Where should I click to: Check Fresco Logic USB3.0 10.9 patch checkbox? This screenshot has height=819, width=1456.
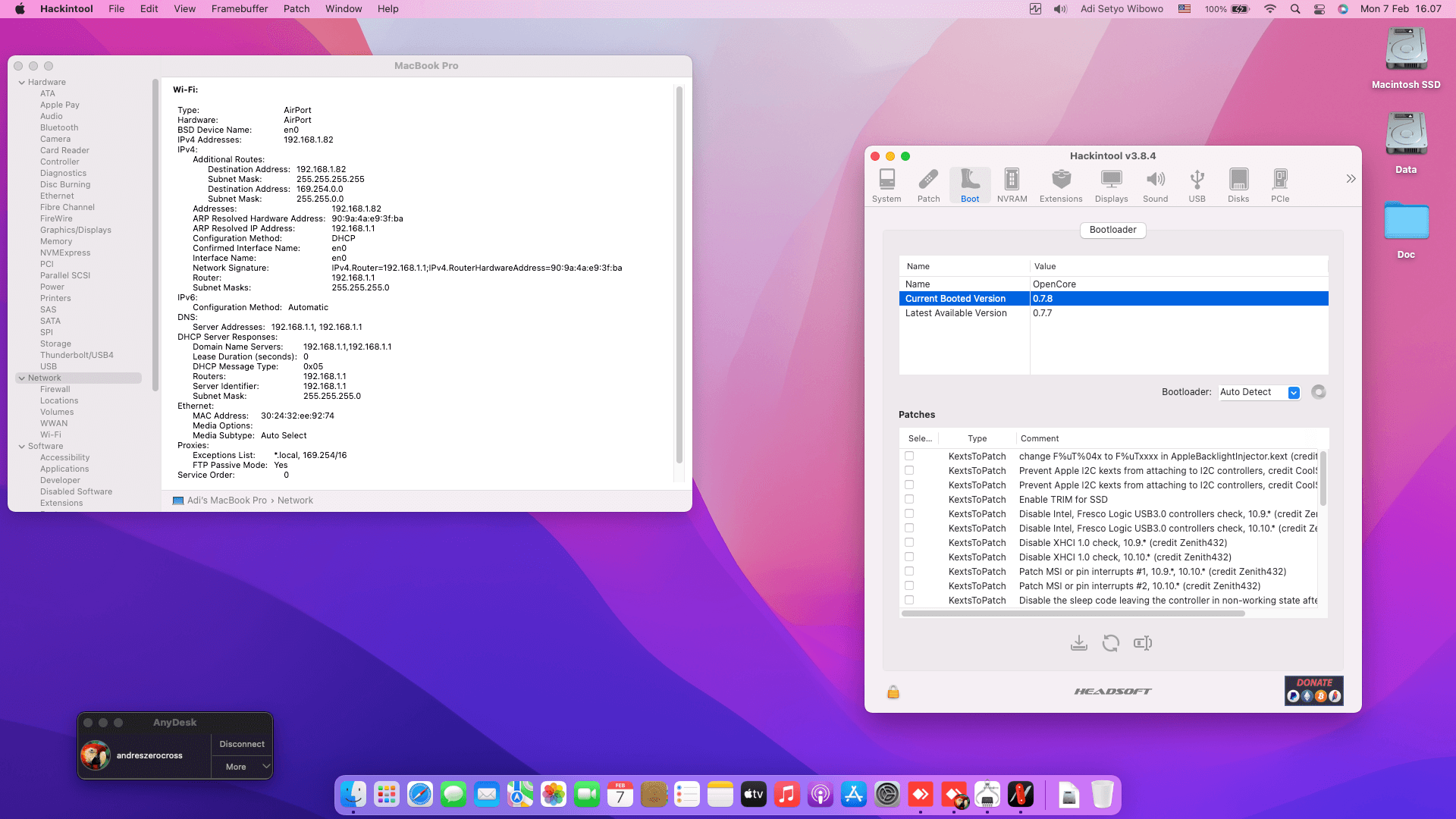tap(909, 513)
